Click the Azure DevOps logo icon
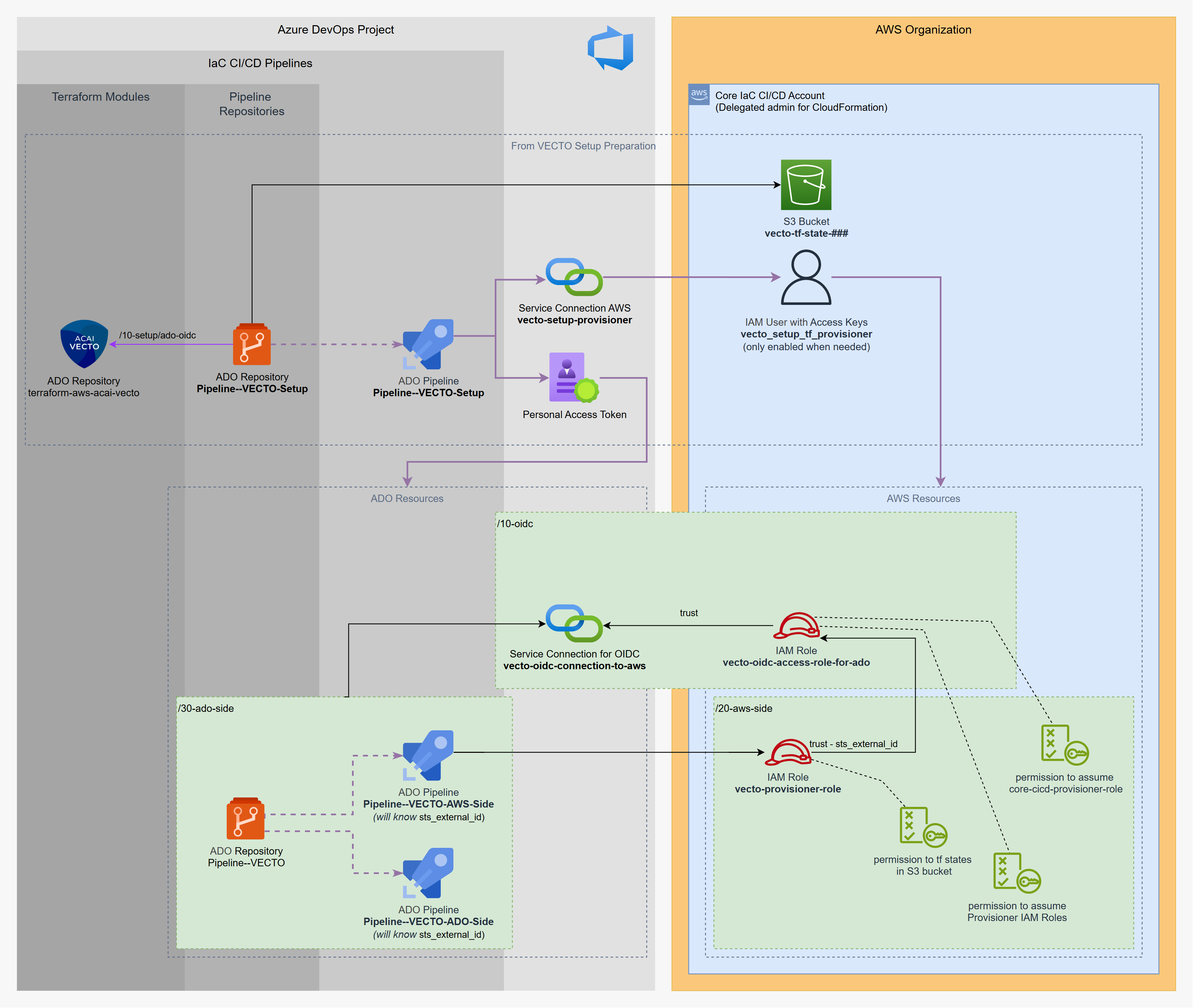 610,48
